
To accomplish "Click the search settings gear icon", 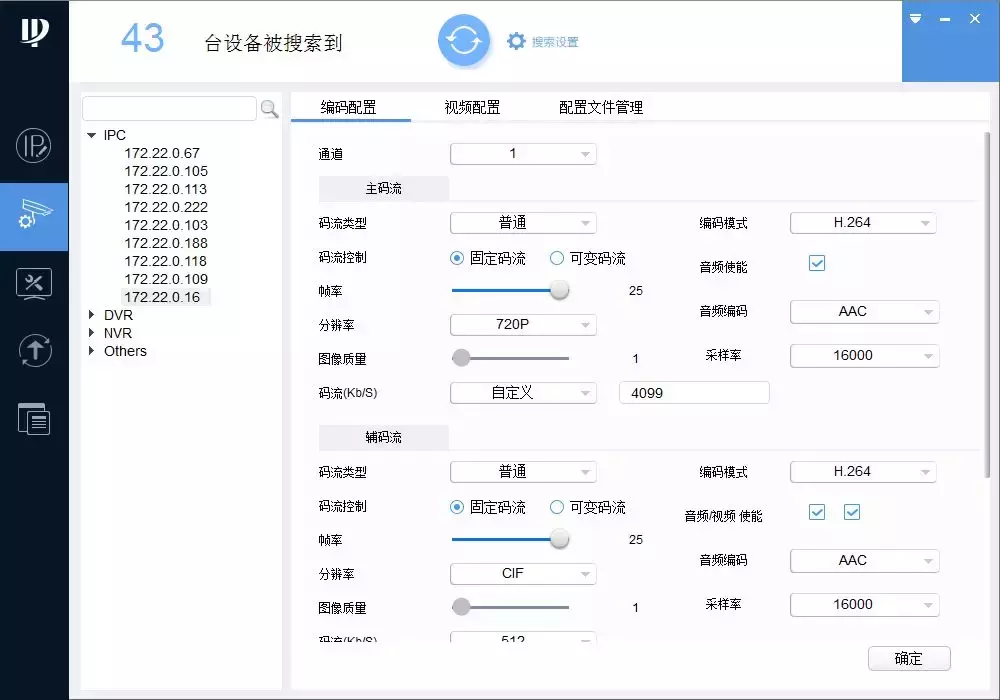I will [x=516, y=41].
